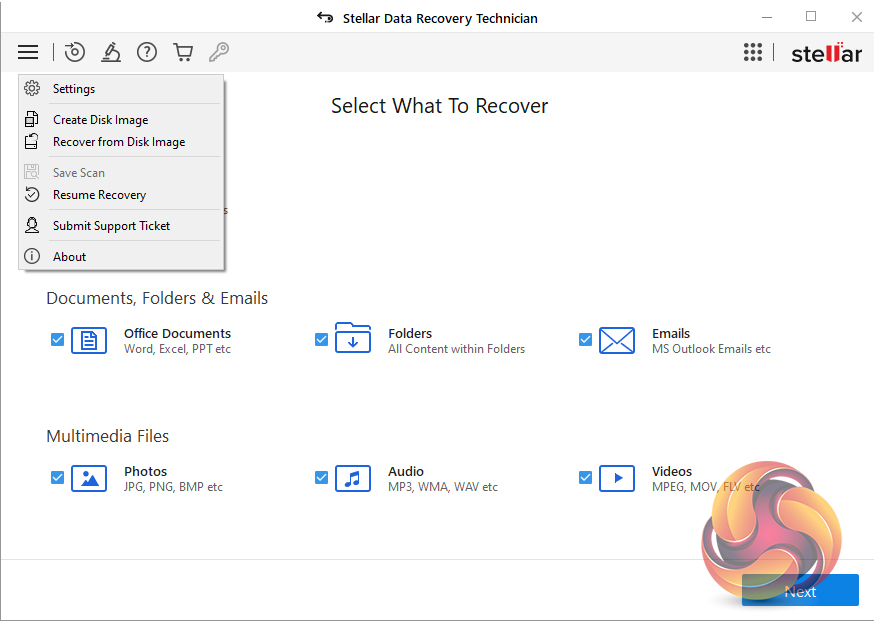The height and width of the screenshot is (621, 874).
Task: Minimize the Stellar Data Recovery window
Action: 767,17
